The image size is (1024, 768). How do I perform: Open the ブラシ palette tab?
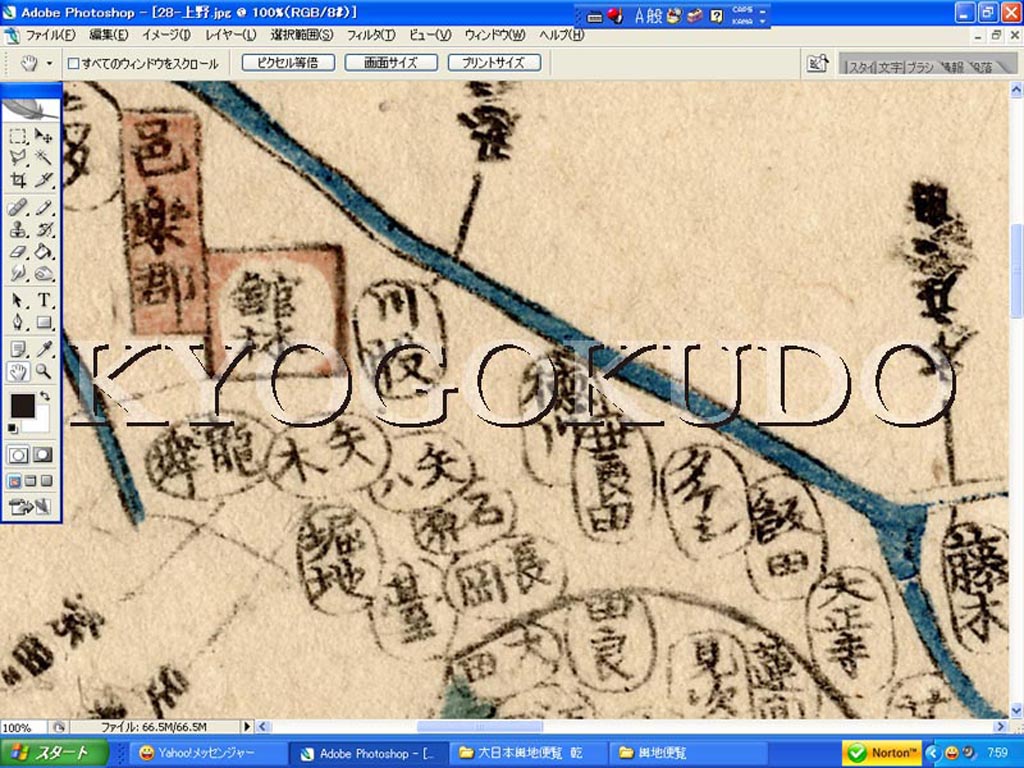tap(920, 67)
